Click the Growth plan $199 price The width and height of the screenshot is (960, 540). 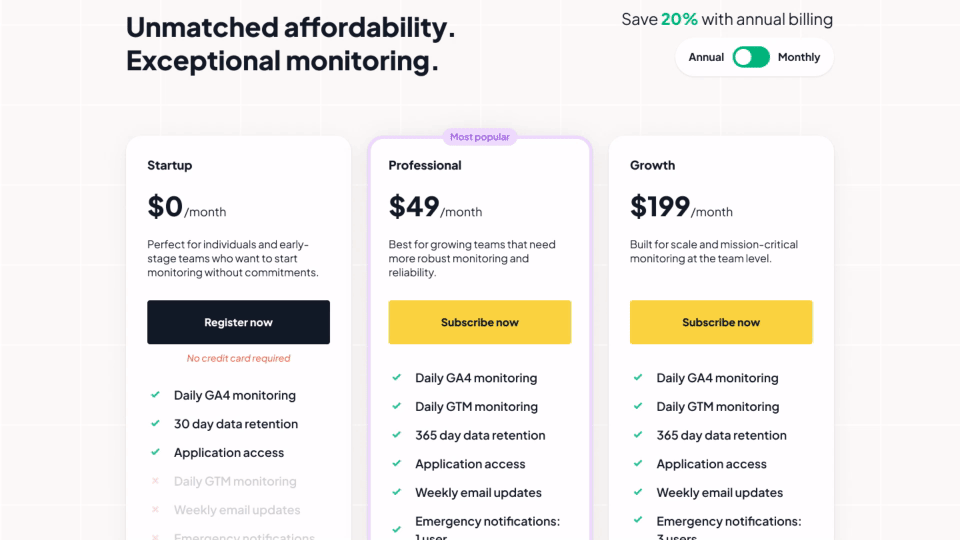coord(660,207)
